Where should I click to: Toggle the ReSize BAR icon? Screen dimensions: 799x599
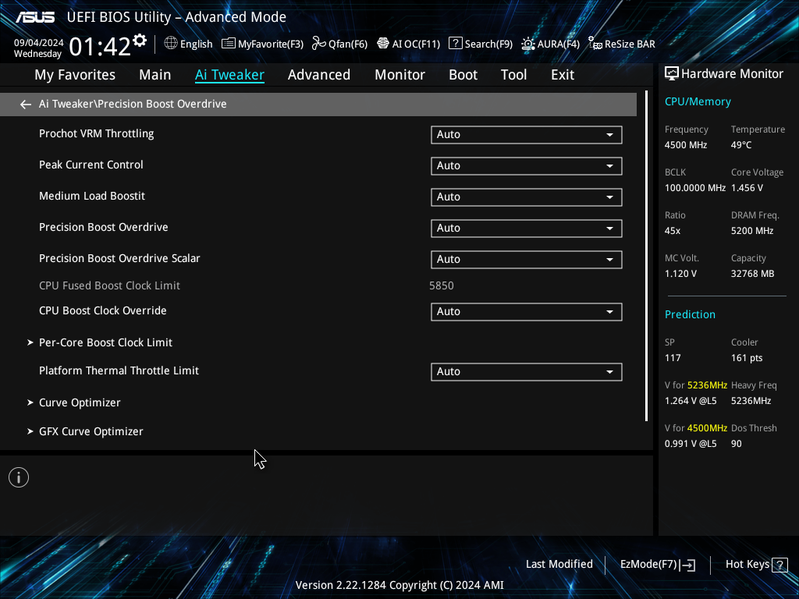(x=595, y=43)
